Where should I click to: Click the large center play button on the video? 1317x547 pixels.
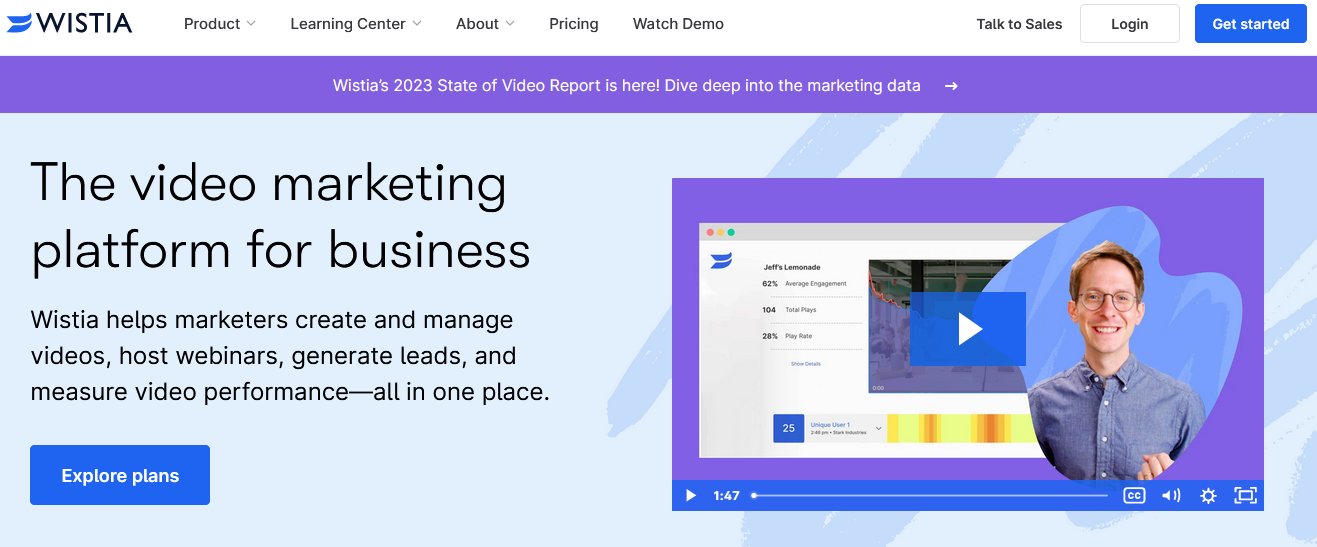pyautogui.click(x=968, y=329)
